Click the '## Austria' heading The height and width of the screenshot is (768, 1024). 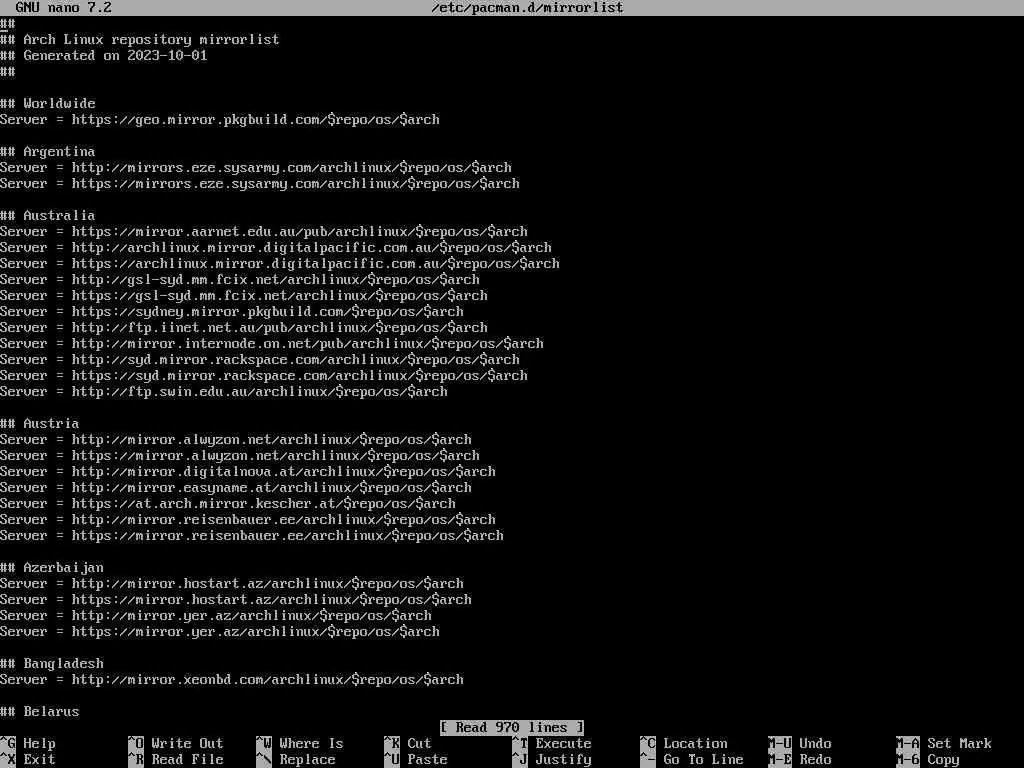(40, 423)
